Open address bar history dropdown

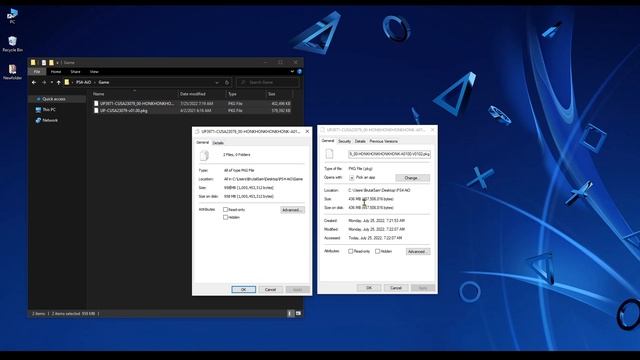(217, 82)
